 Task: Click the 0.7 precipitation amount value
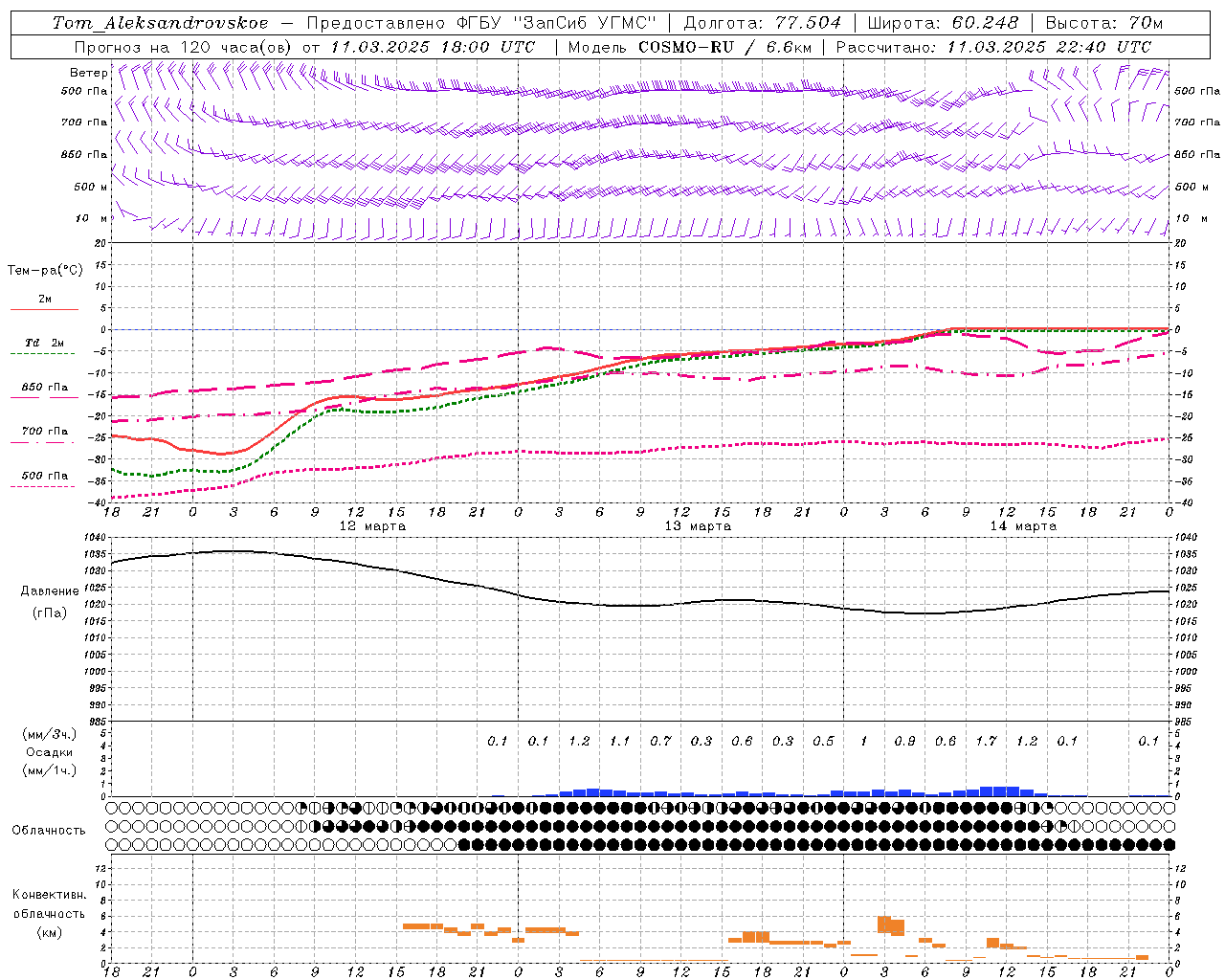pos(660,742)
